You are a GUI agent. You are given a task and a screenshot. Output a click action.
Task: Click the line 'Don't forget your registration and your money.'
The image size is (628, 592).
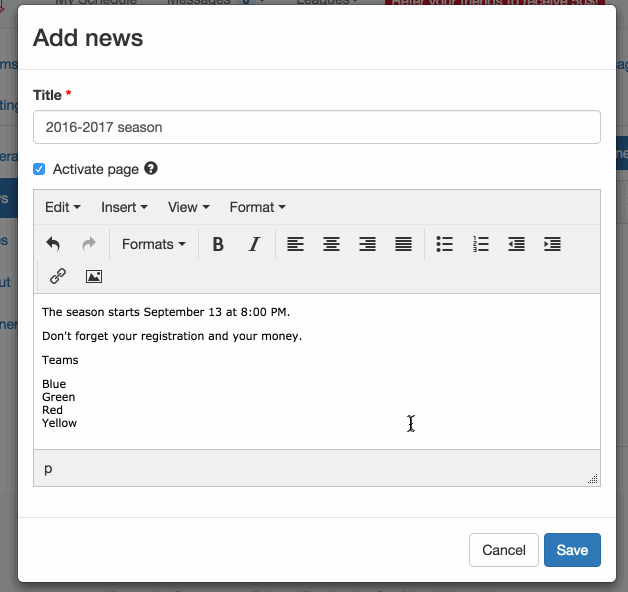[x=172, y=336]
